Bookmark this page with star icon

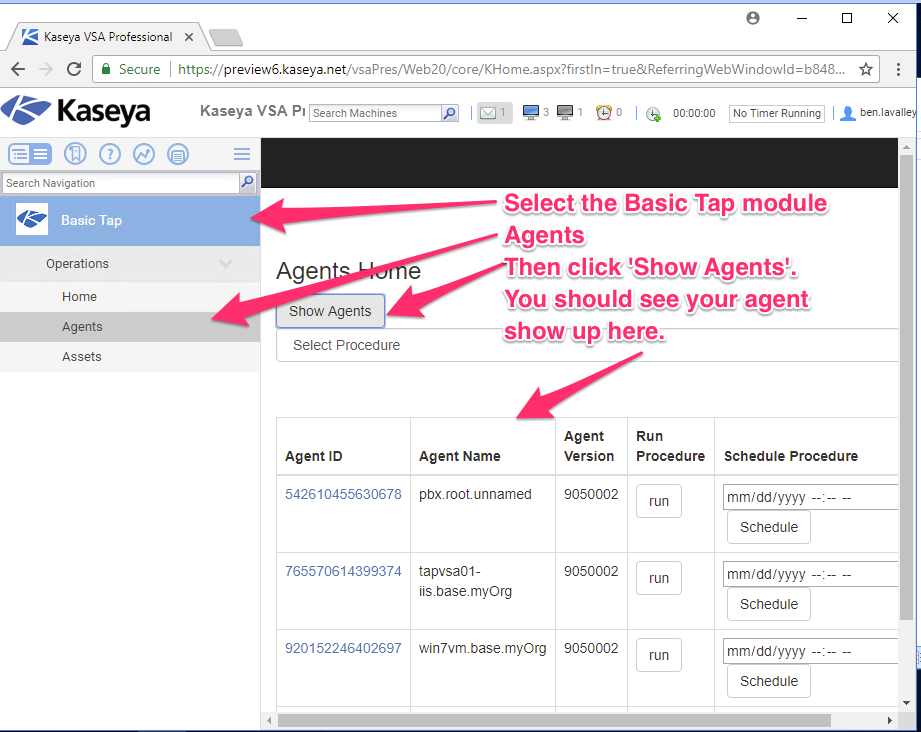866,69
